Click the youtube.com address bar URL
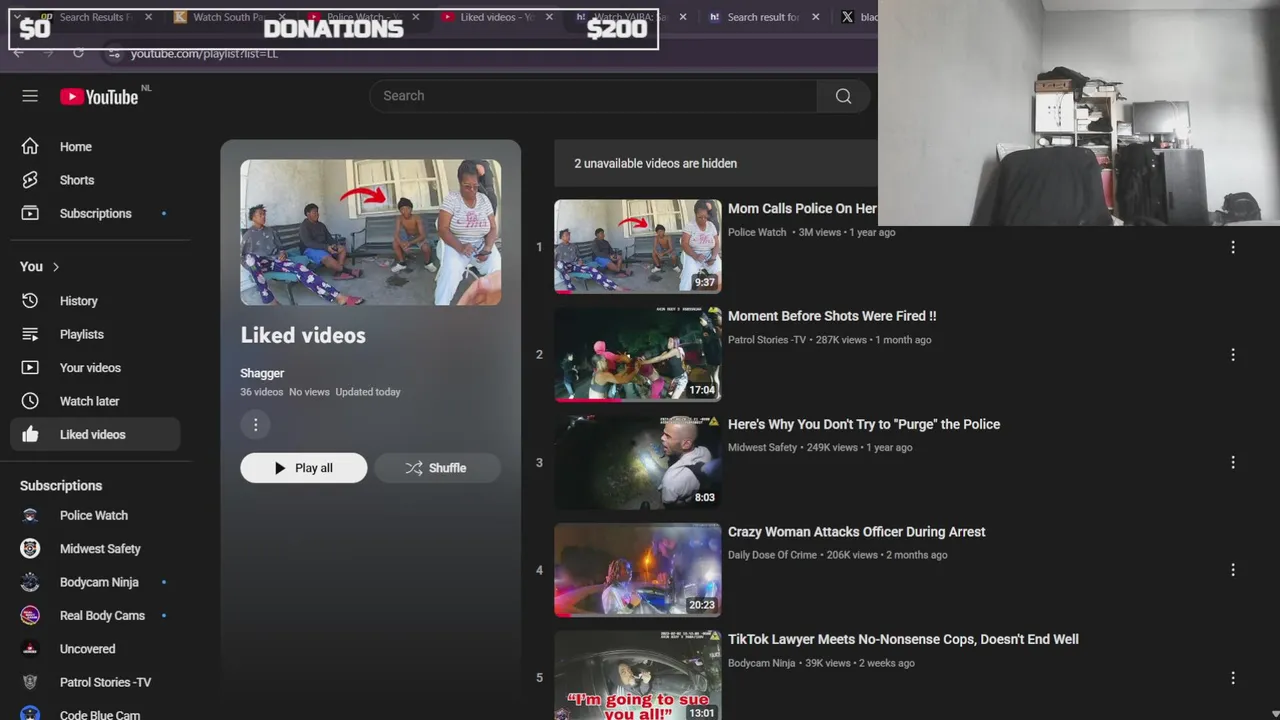This screenshot has height=720, width=1280. [x=204, y=53]
